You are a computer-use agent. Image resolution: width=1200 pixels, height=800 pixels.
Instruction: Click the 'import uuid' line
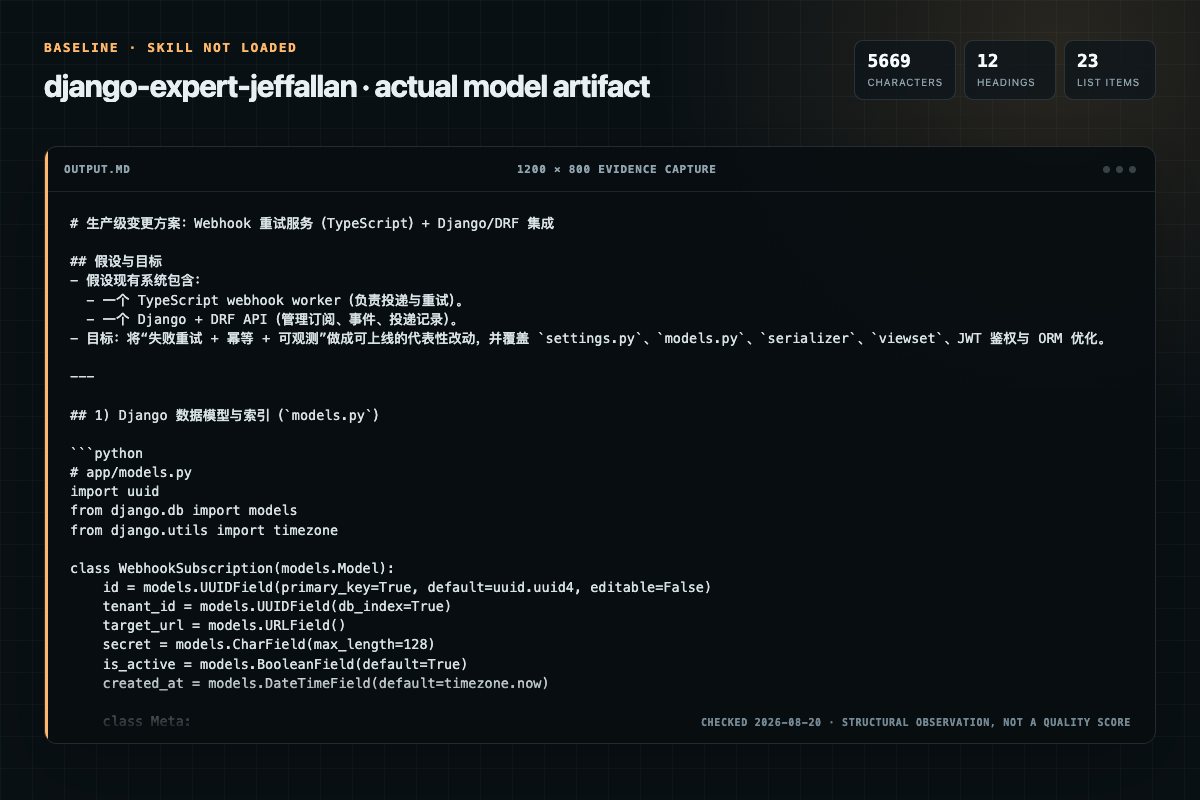coord(114,491)
